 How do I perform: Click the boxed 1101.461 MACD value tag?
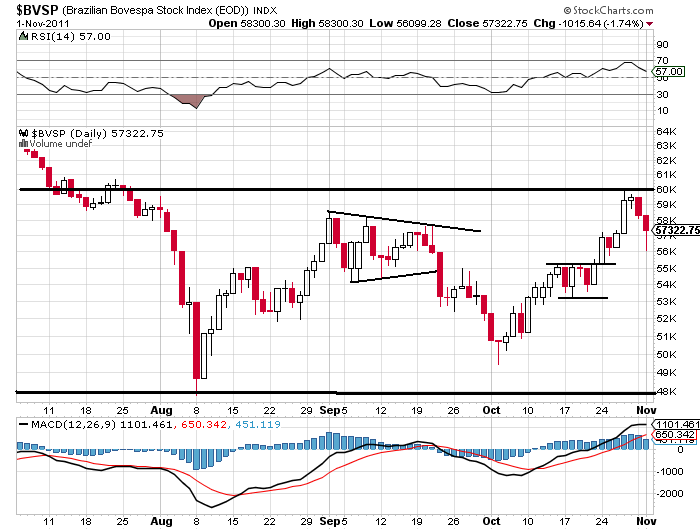tap(676, 424)
